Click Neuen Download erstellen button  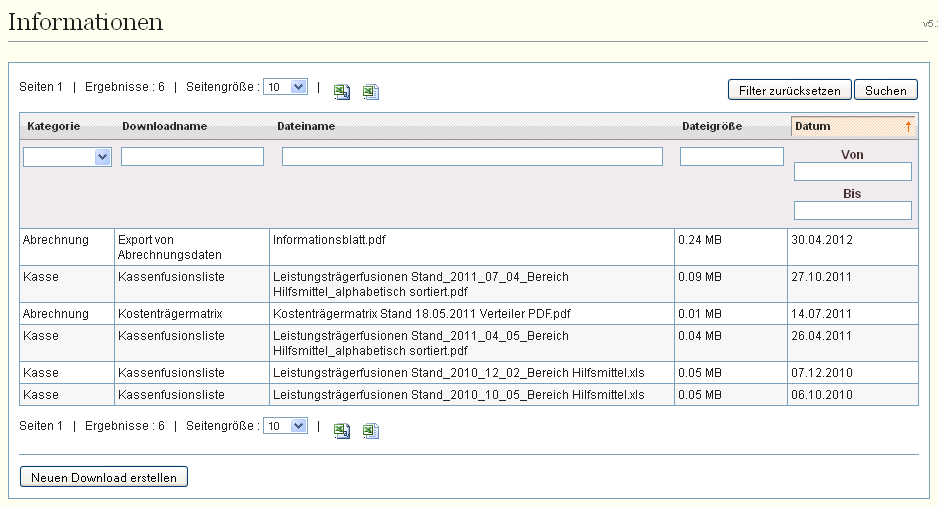[x=103, y=477]
